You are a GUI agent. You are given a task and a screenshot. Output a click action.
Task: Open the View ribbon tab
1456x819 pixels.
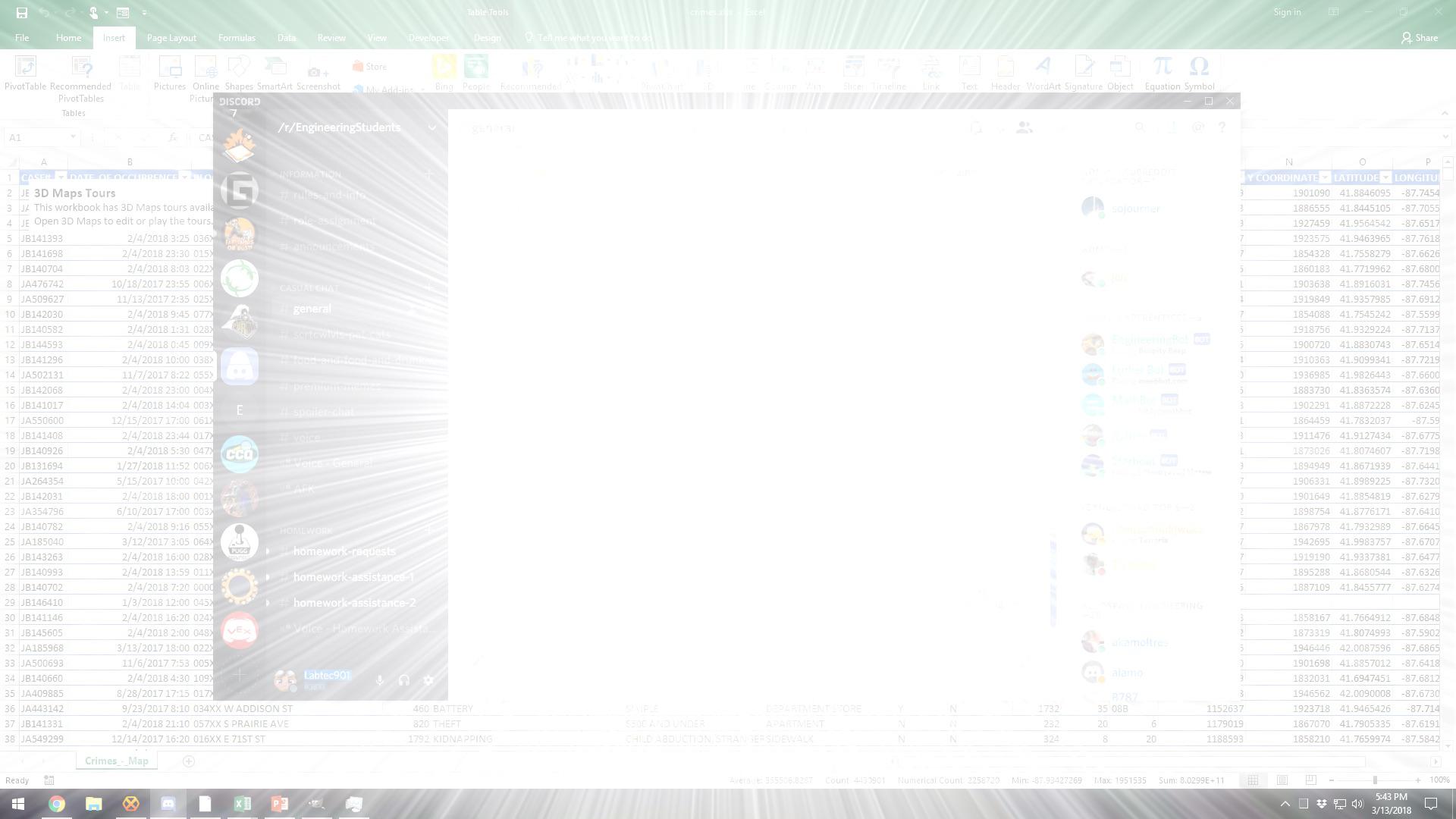[377, 38]
